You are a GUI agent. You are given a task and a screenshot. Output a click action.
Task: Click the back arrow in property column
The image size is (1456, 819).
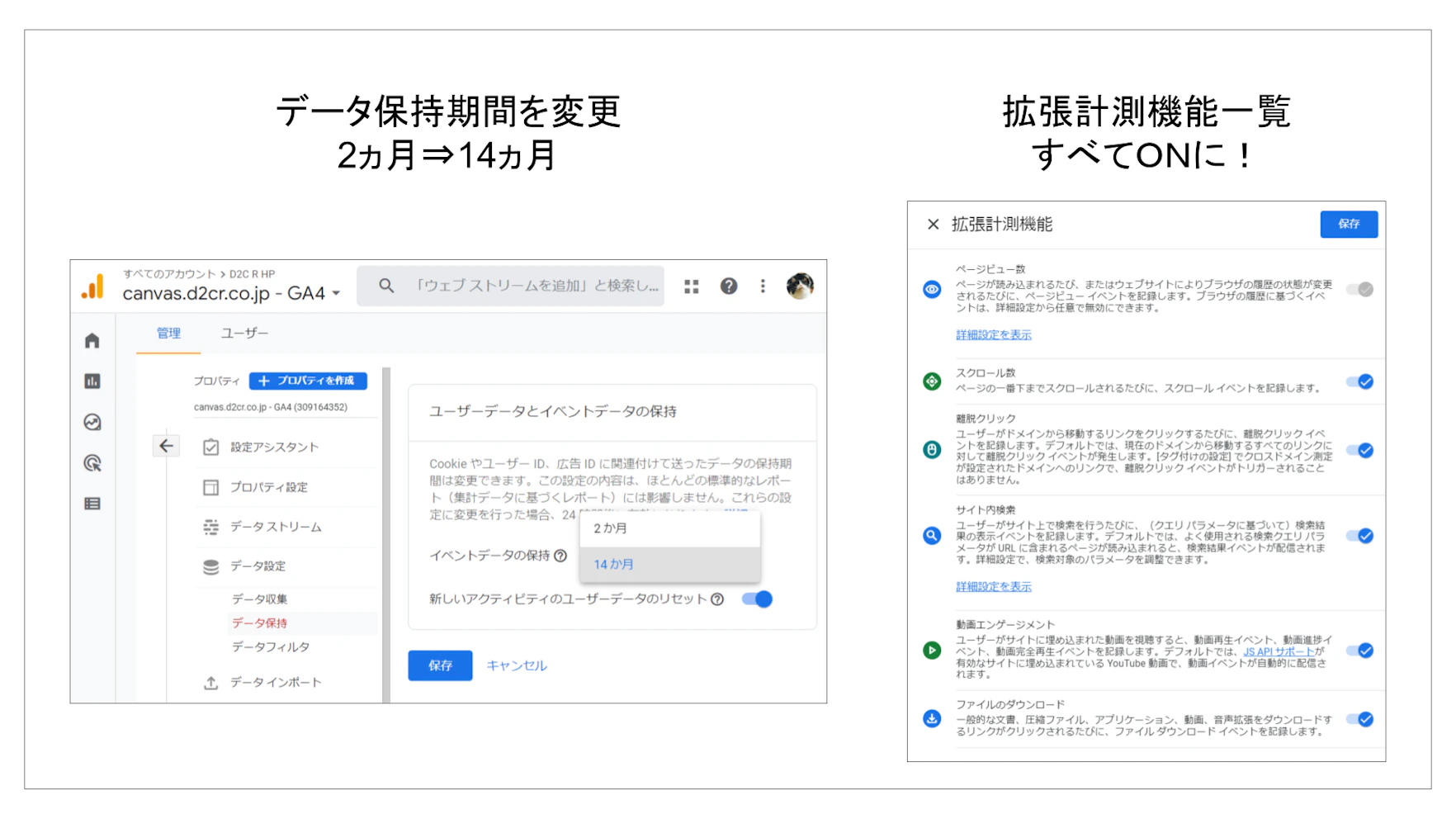[166, 446]
